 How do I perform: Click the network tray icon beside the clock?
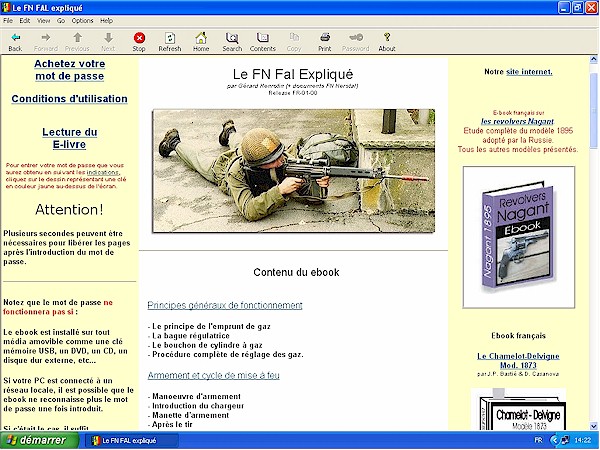click(x=564, y=440)
